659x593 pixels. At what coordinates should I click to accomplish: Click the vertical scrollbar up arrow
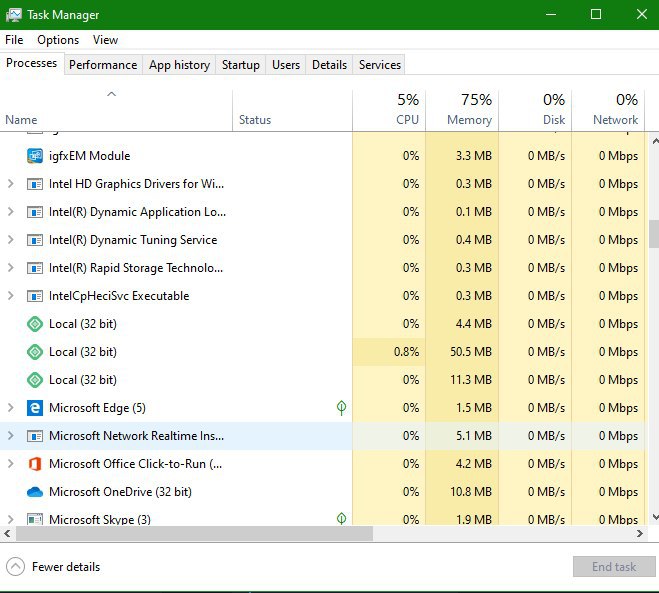click(x=655, y=142)
